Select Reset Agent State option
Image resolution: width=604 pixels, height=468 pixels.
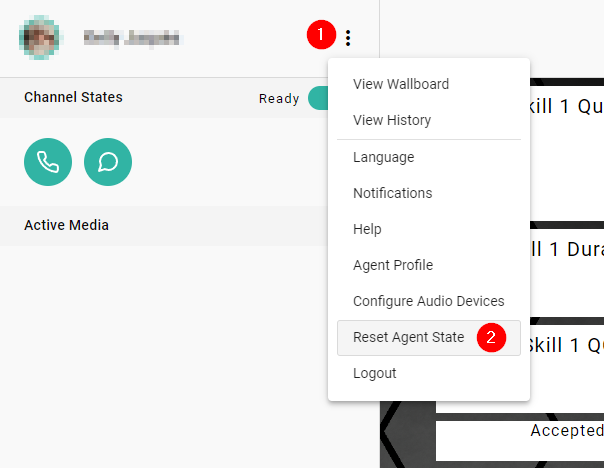point(429,337)
